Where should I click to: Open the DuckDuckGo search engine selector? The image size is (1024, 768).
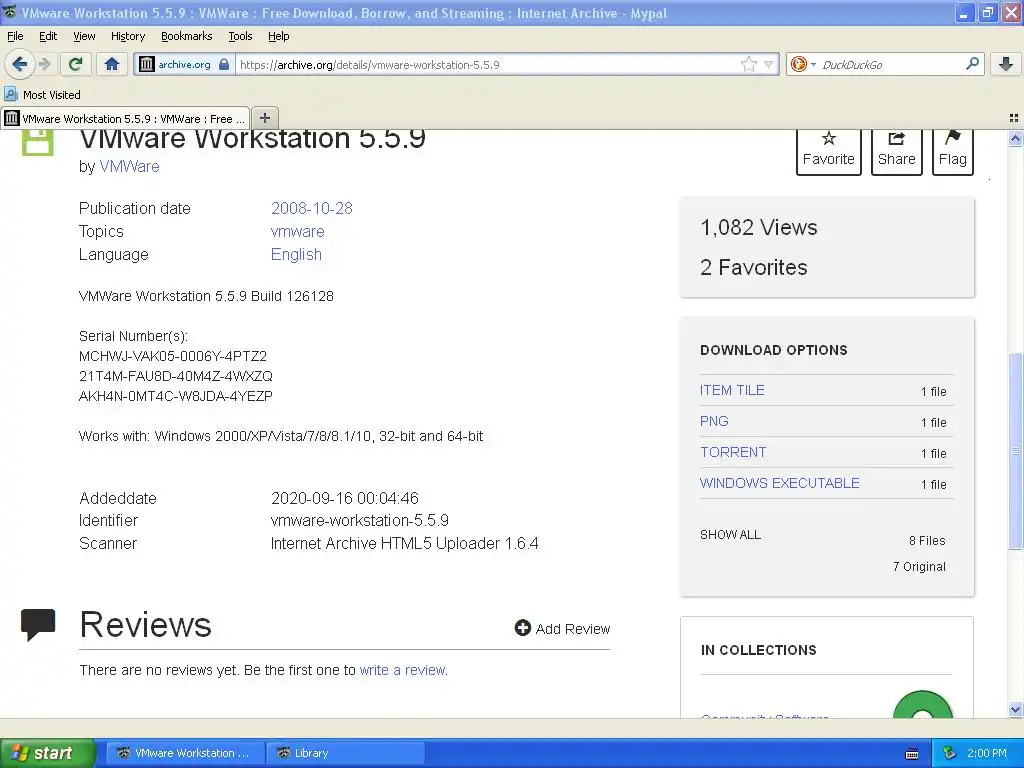click(803, 64)
